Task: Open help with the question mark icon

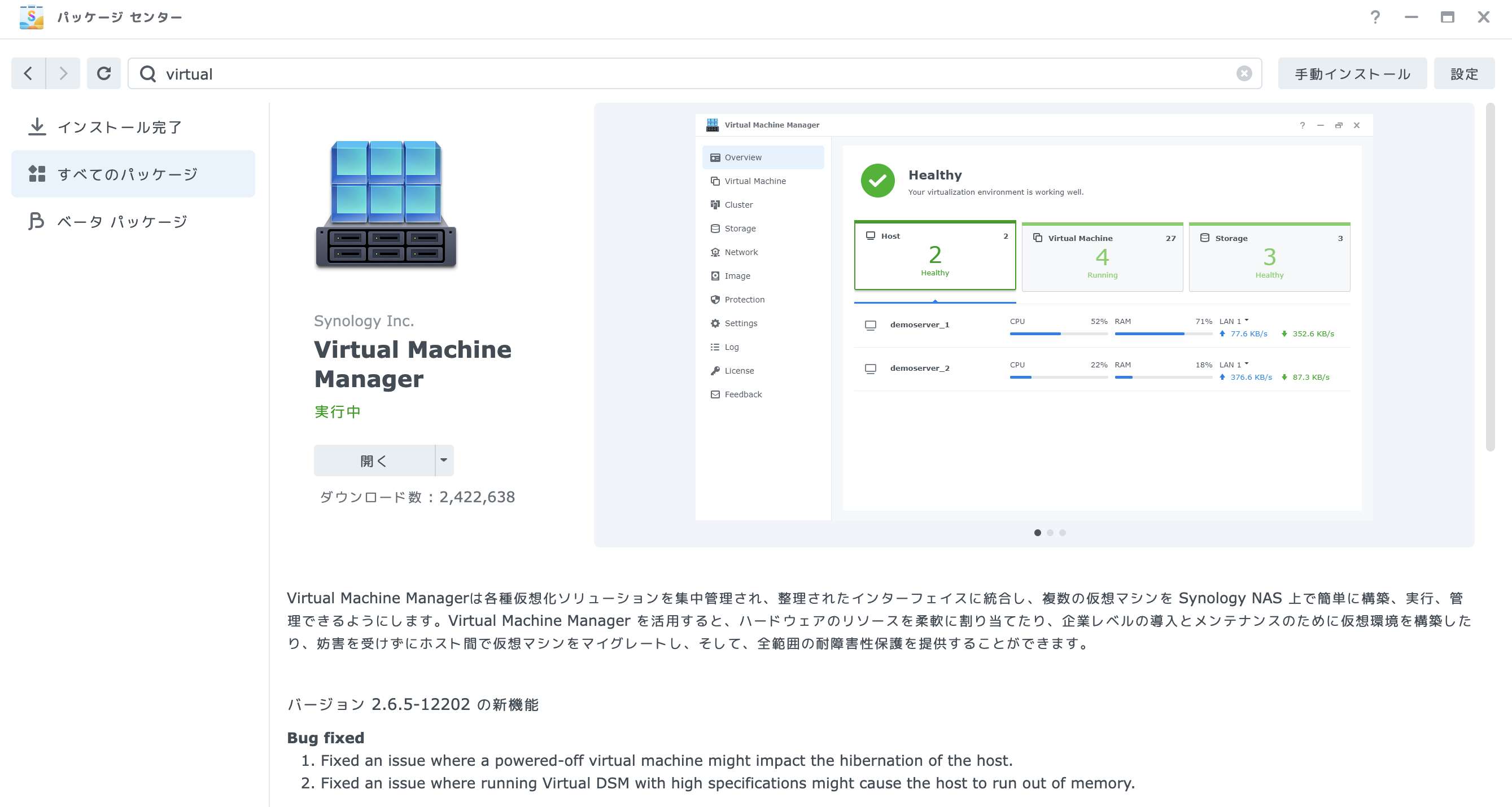Action: (1375, 17)
